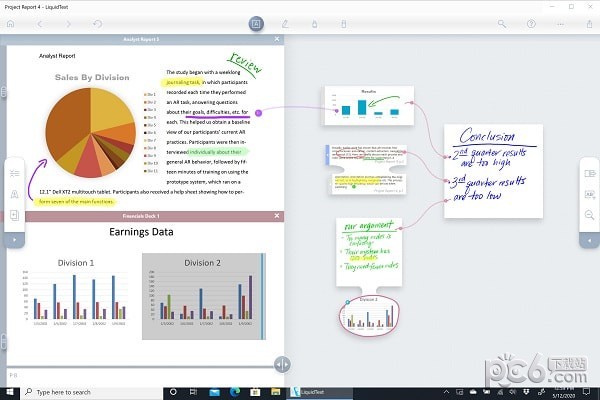
Task: Click the green handwritten 'review' annotation
Action: [x=245, y=62]
